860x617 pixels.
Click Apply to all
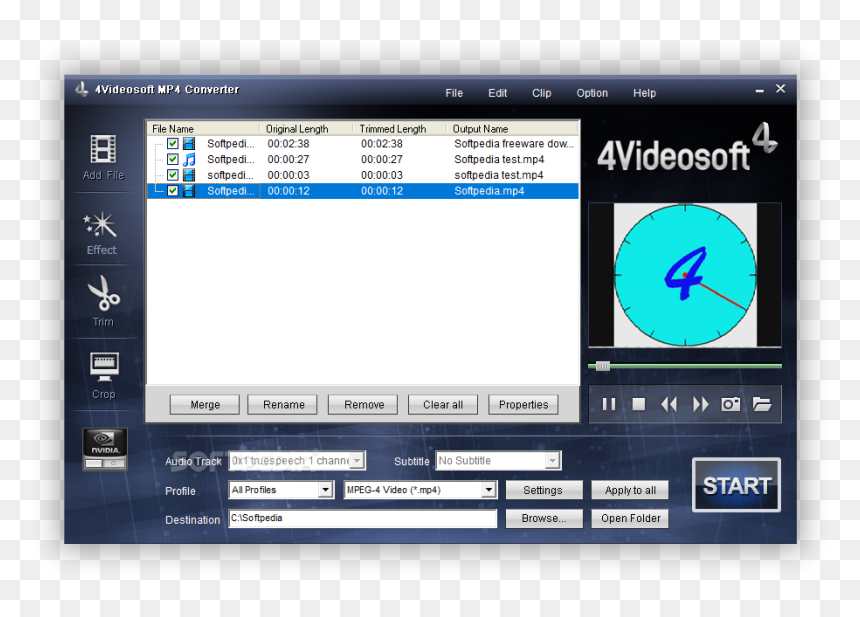(630, 490)
